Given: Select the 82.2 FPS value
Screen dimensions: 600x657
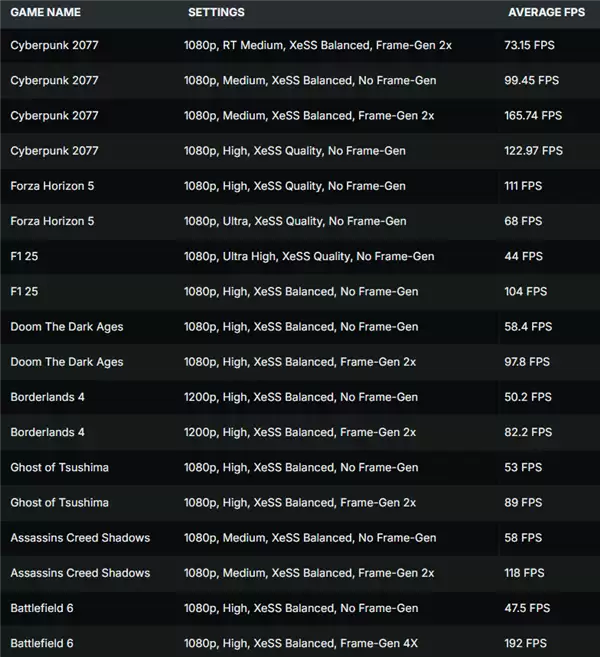Looking at the screenshot, I should [528, 432].
